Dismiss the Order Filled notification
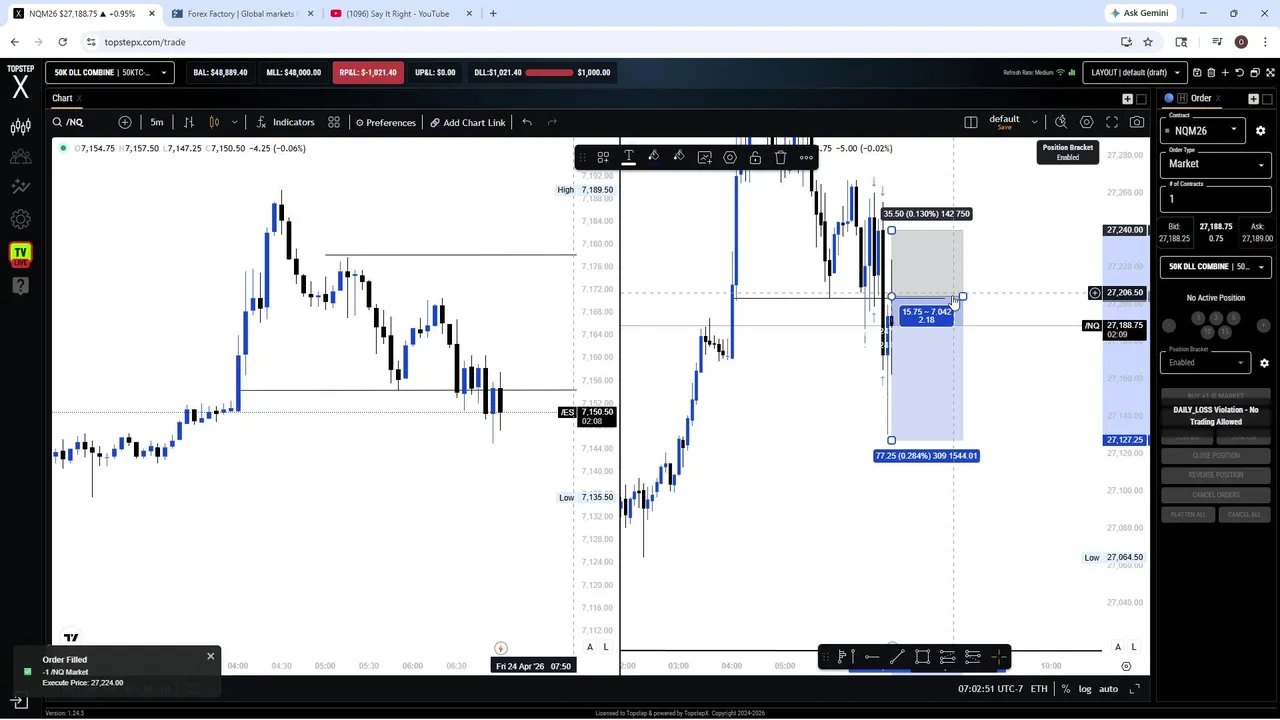 coord(210,656)
